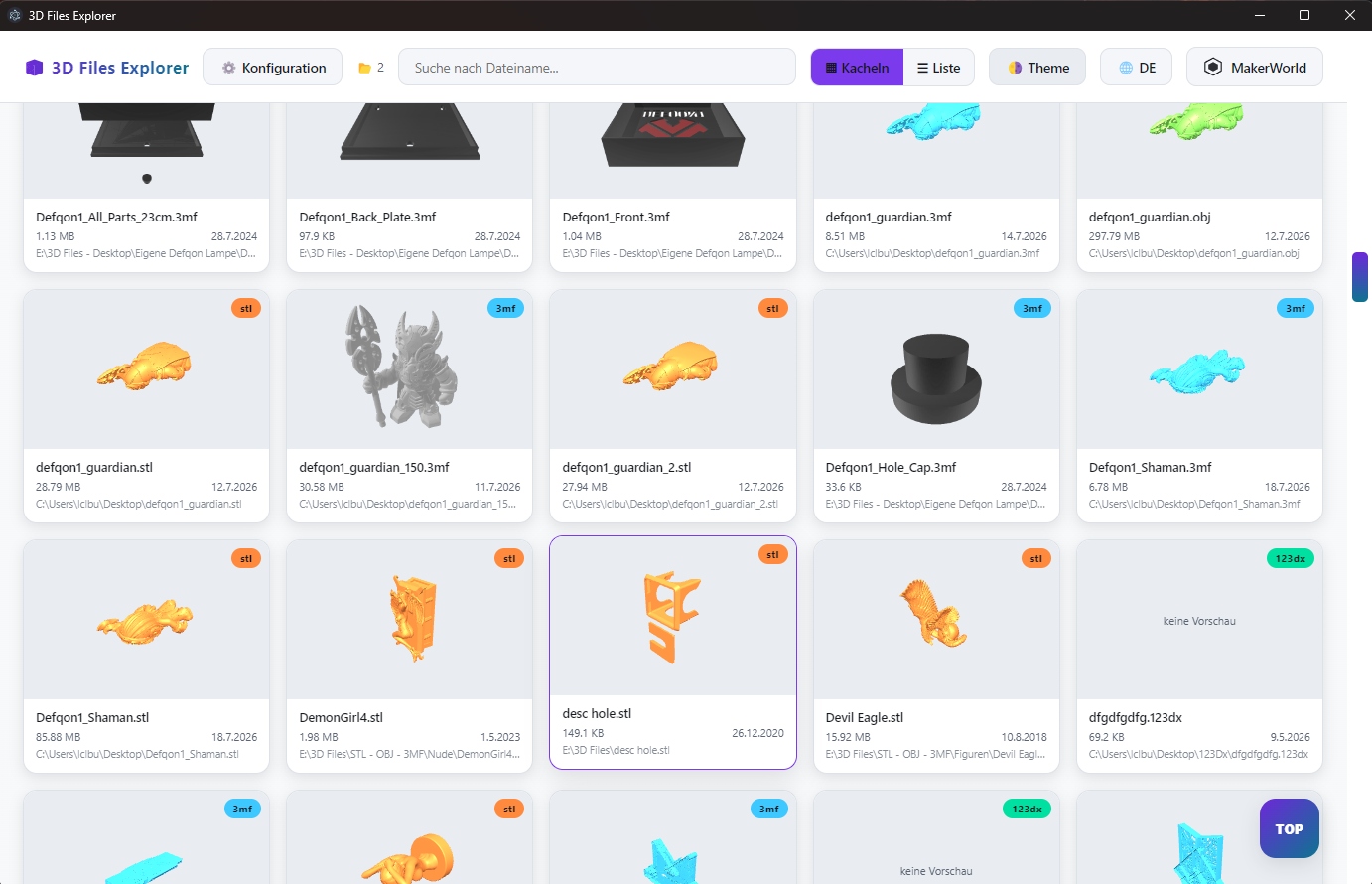The image size is (1372, 884).
Task: Click file name dfgdfgdfg.123dx
Action: point(1135,717)
